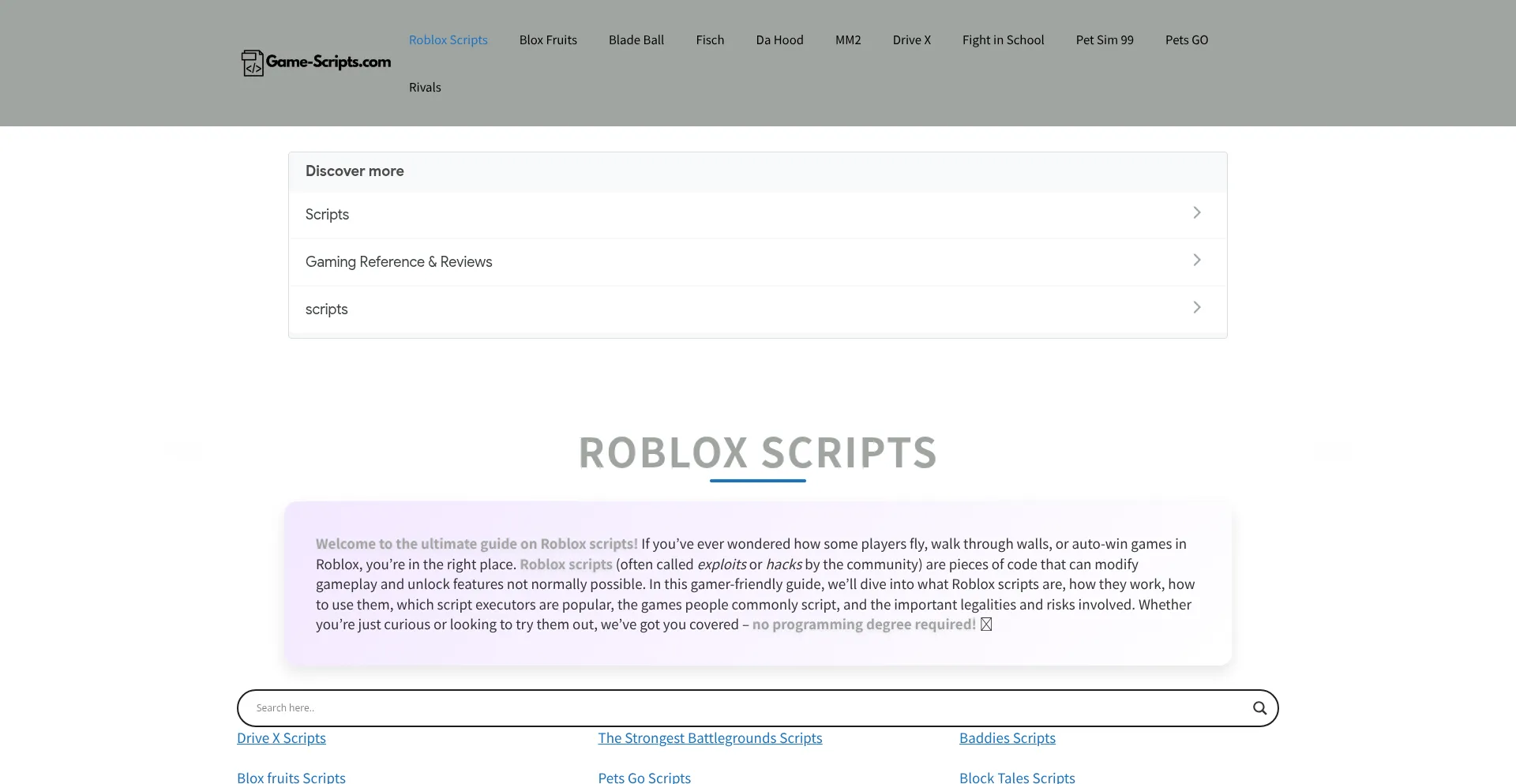Open the Blox Fruits menu item
This screenshot has width=1516, height=784.
pyautogui.click(x=548, y=39)
